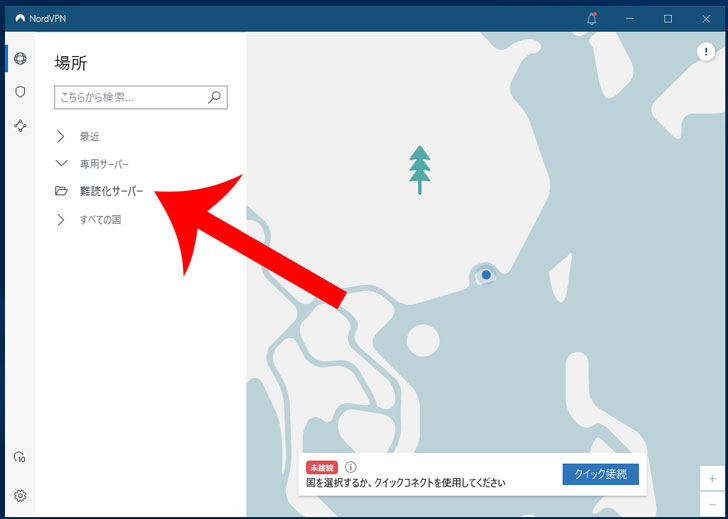This screenshot has height=519, width=728.
Task: Expand the すべての国 section chevron
Action: click(61, 219)
